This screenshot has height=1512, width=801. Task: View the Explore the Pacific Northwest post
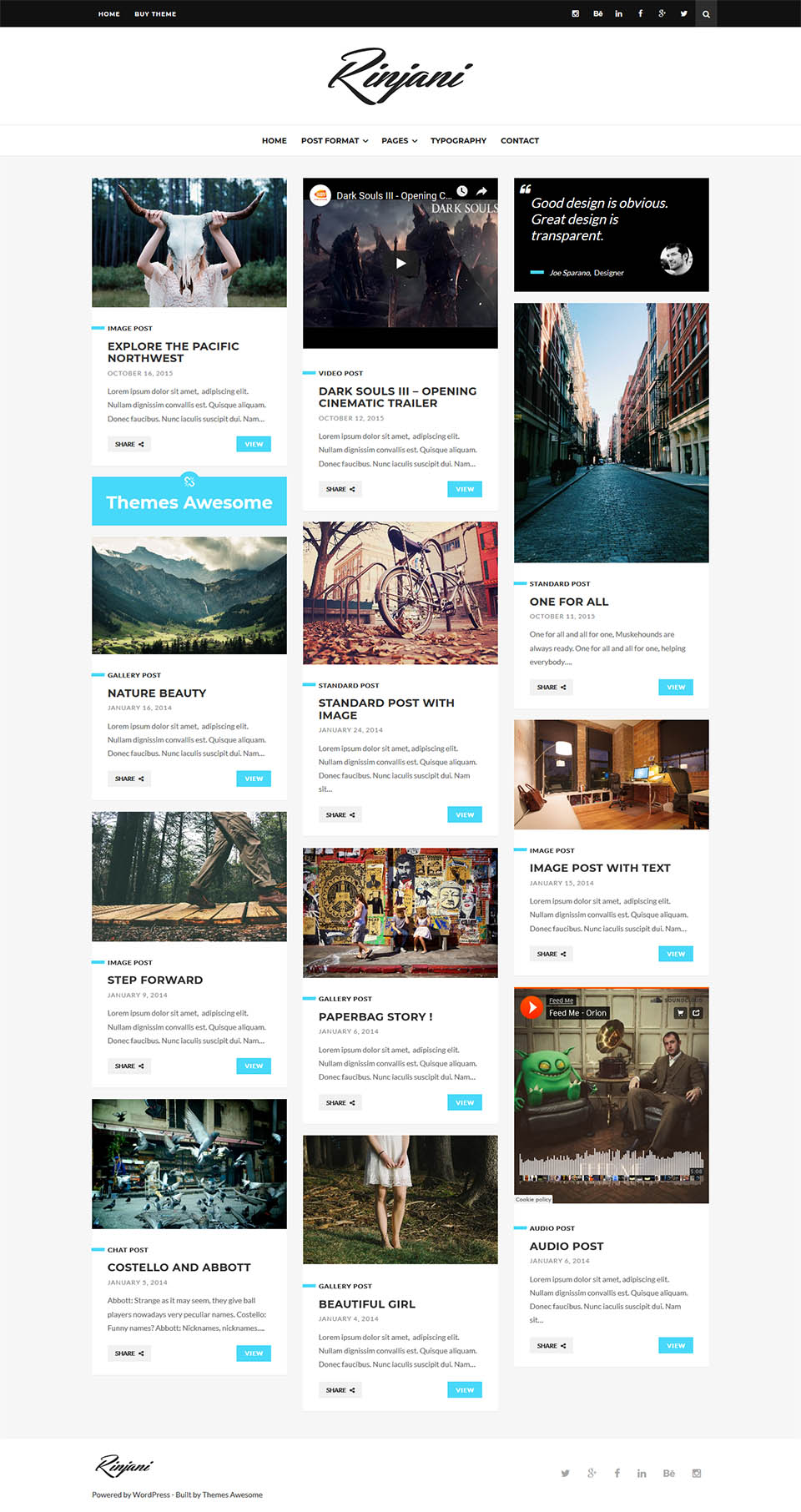[254, 444]
